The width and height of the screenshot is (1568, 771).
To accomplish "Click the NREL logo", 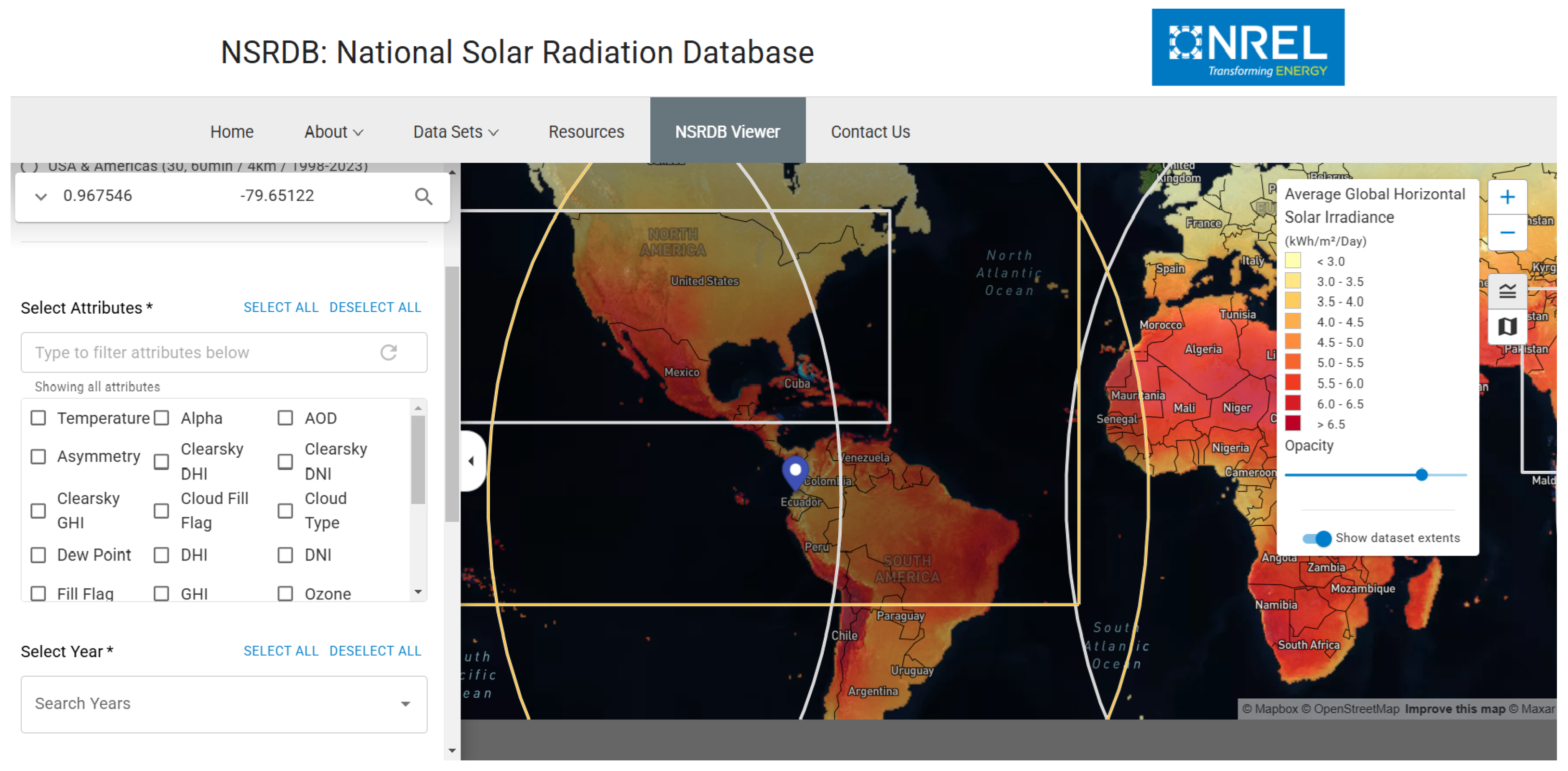I will tap(1247, 47).
